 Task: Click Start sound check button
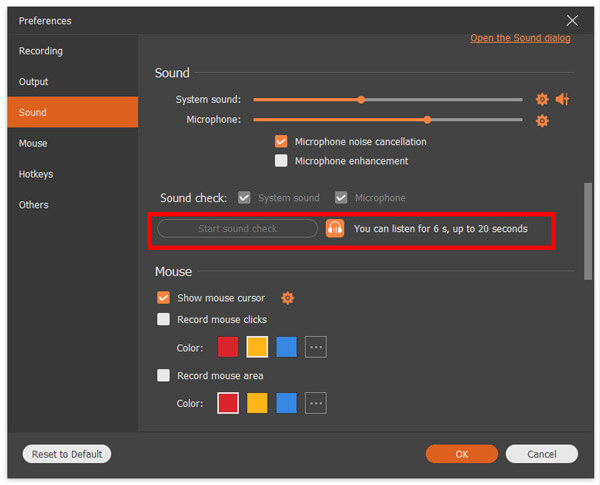pyautogui.click(x=237, y=229)
